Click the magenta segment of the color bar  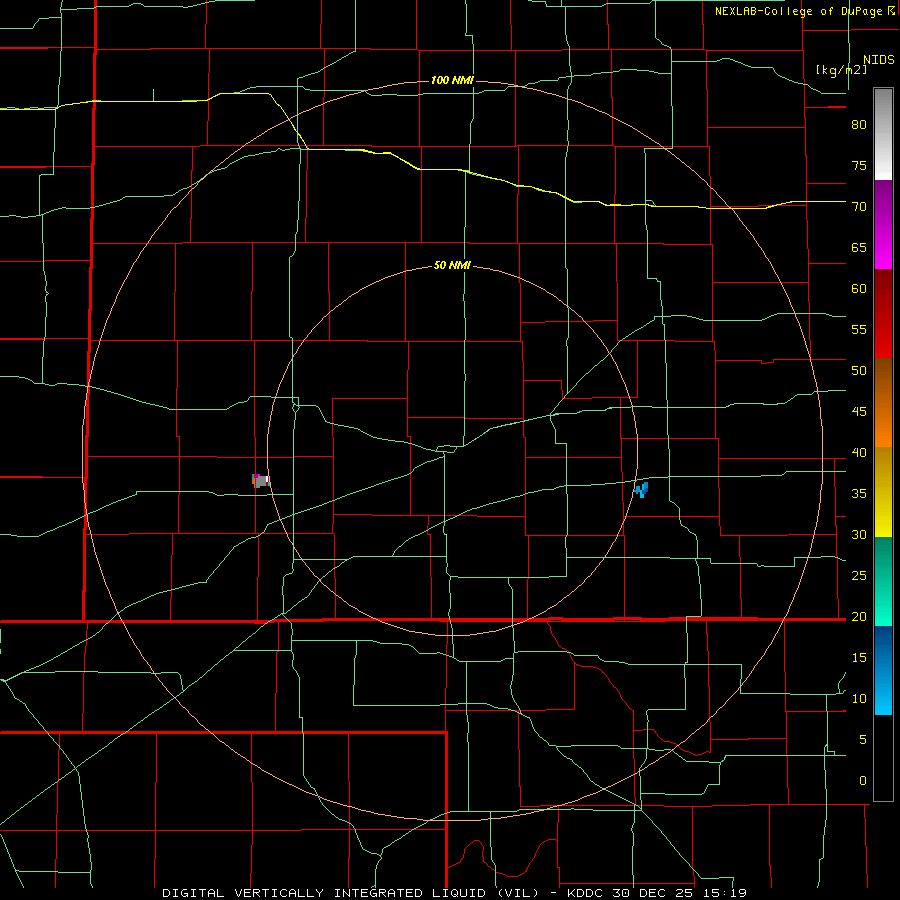[x=883, y=225]
